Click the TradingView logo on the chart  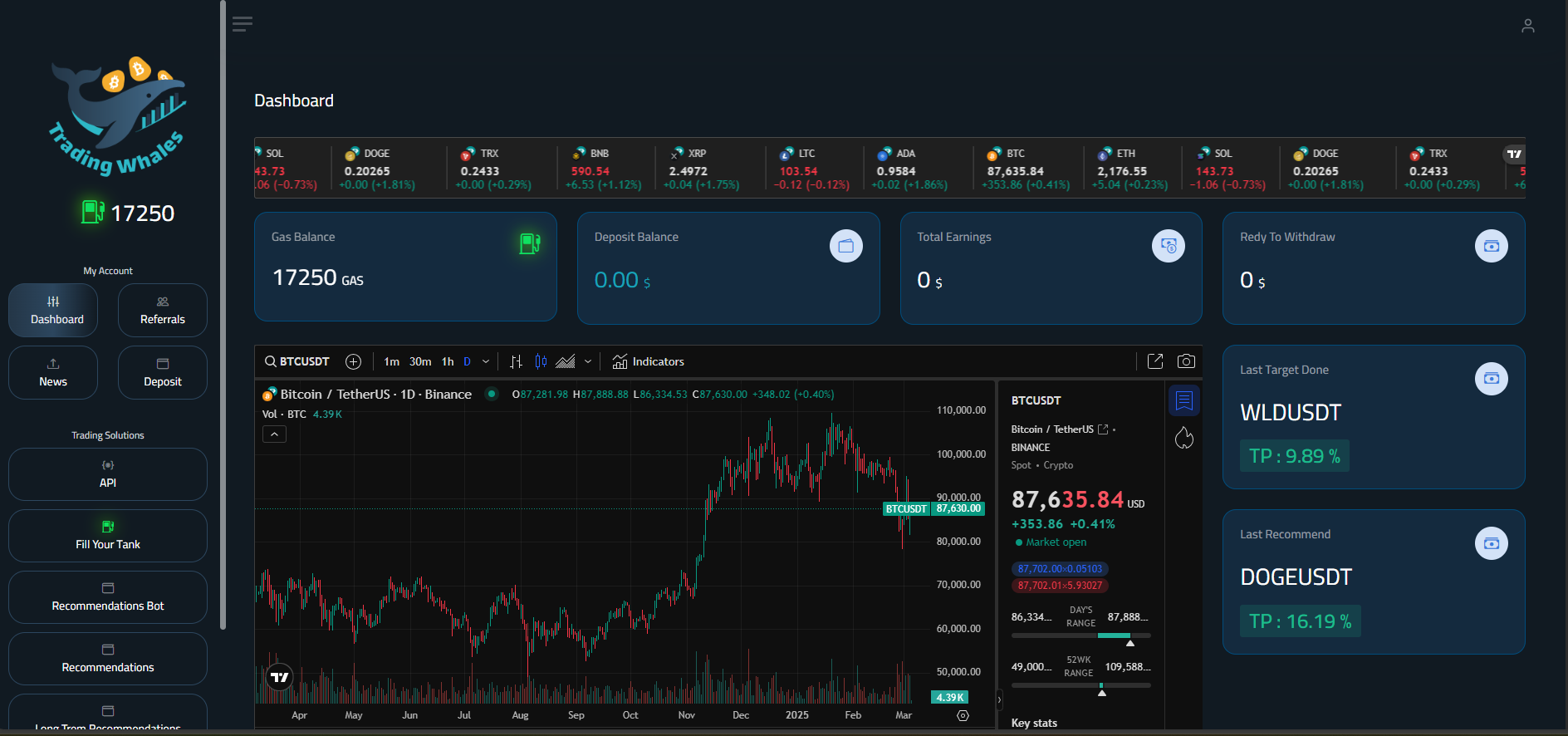280,678
